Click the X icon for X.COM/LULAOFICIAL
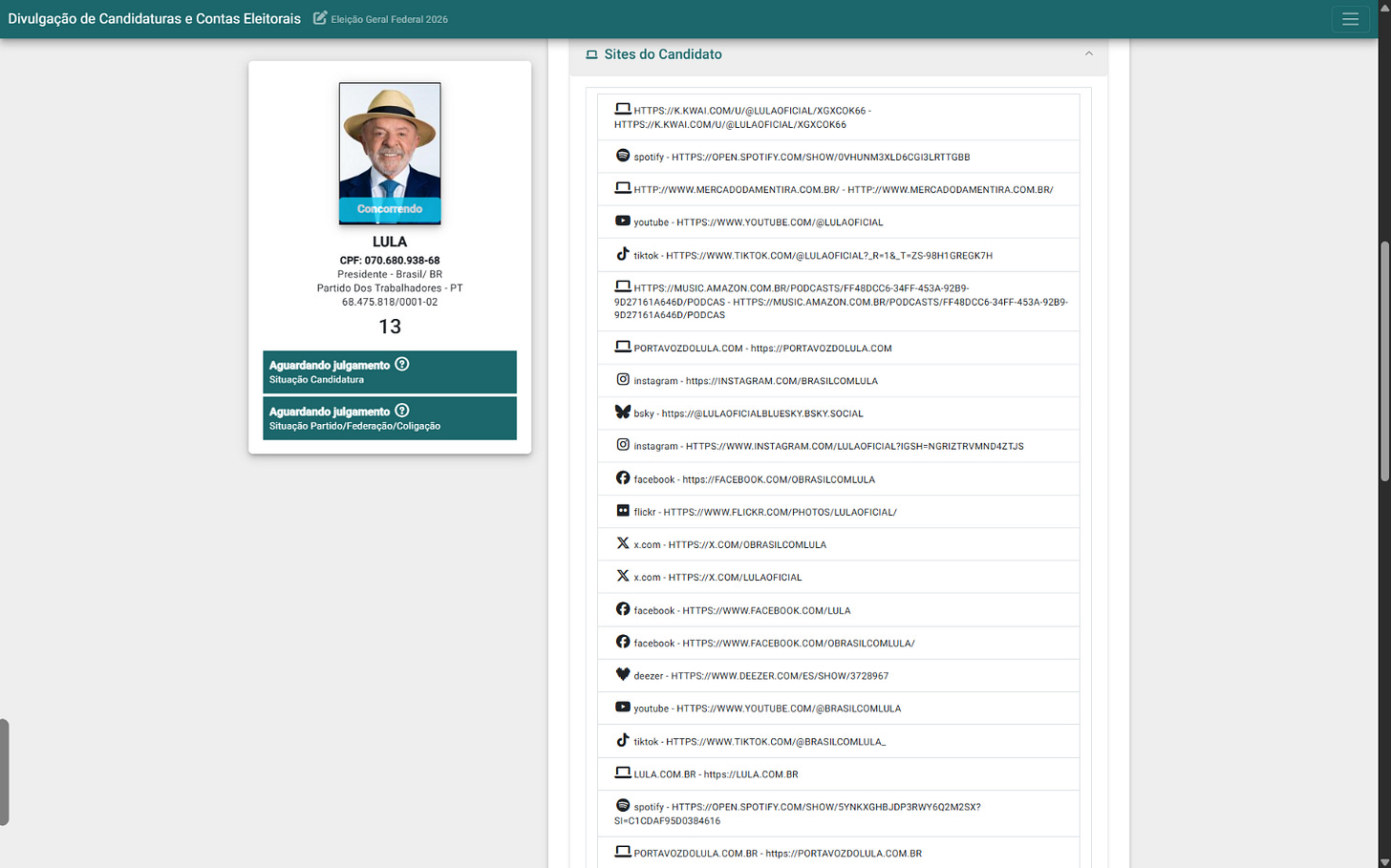The height and width of the screenshot is (868, 1391). pyautogui.click(x=623, y=576)
